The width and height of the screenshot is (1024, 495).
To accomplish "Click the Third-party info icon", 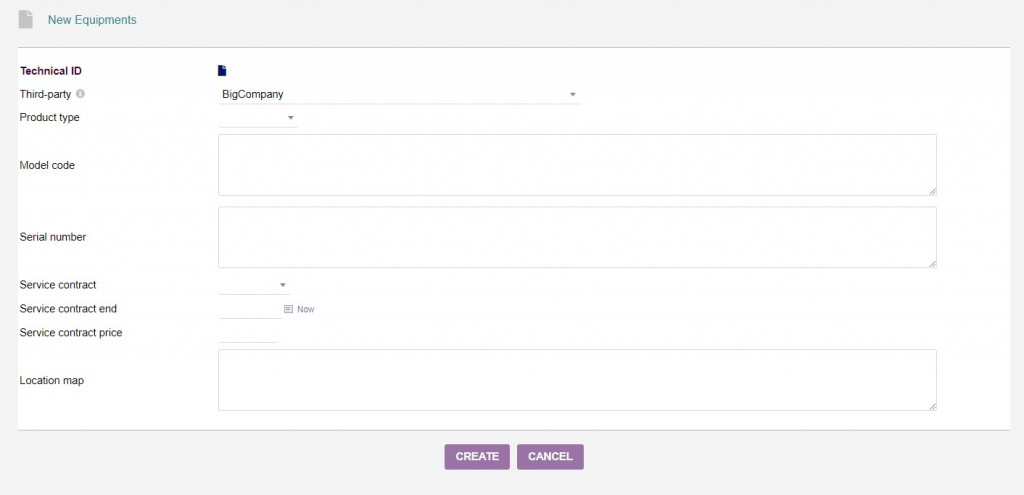I will 80,94.
